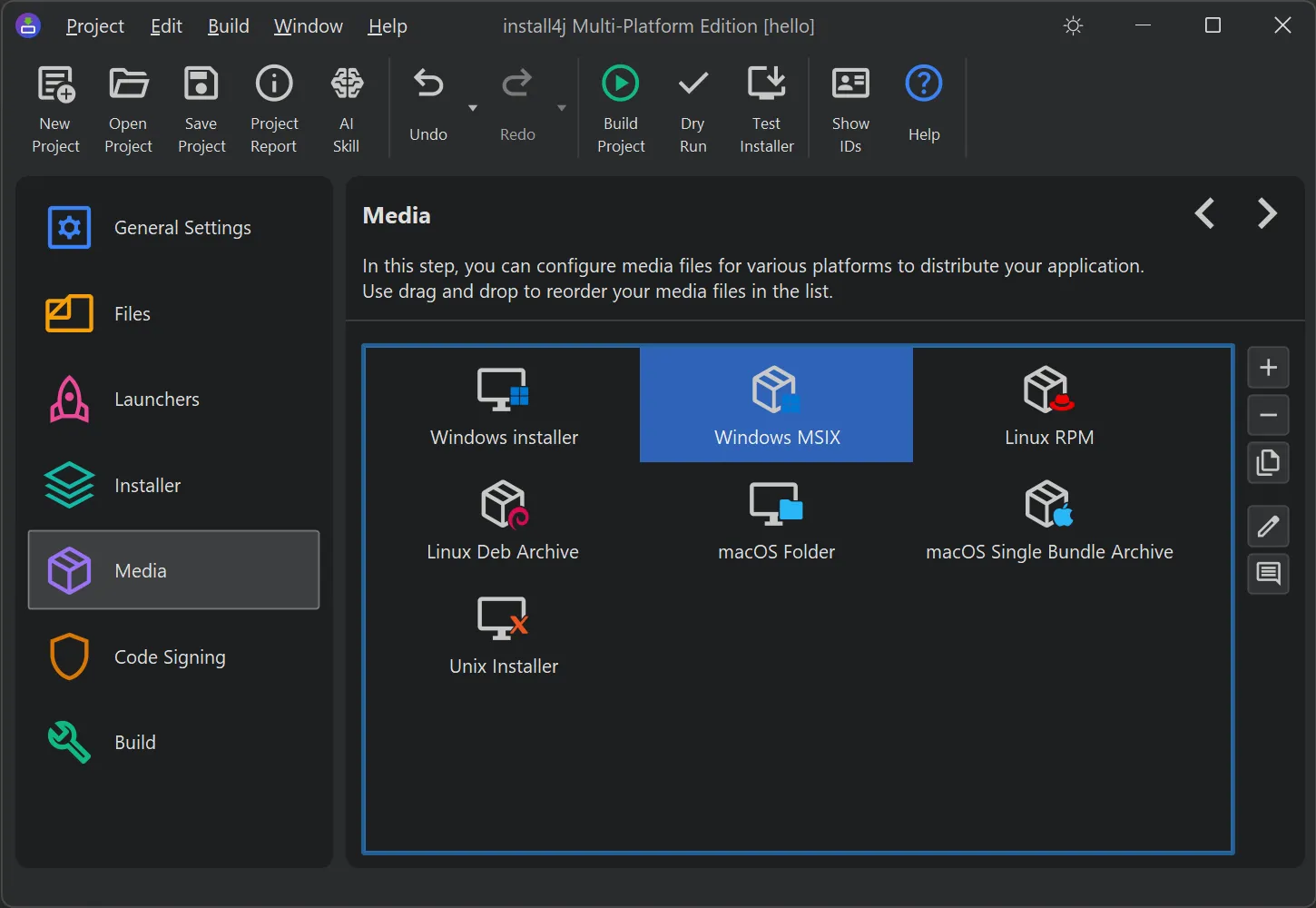Open the Edit menu
Viewport: 1316px width, 908px height.
click(x=166, y=26)
